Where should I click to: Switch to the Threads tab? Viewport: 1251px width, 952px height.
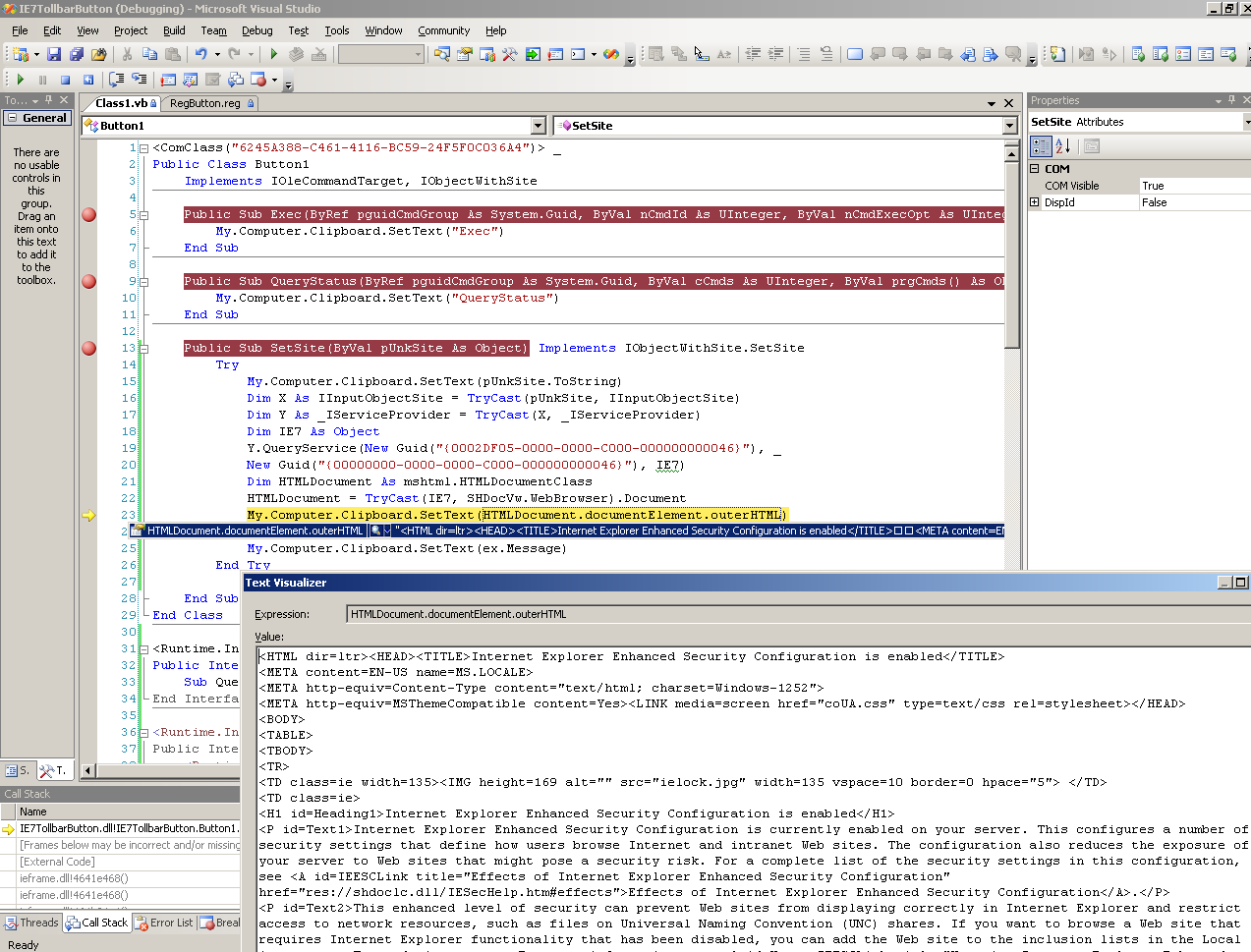31,923
